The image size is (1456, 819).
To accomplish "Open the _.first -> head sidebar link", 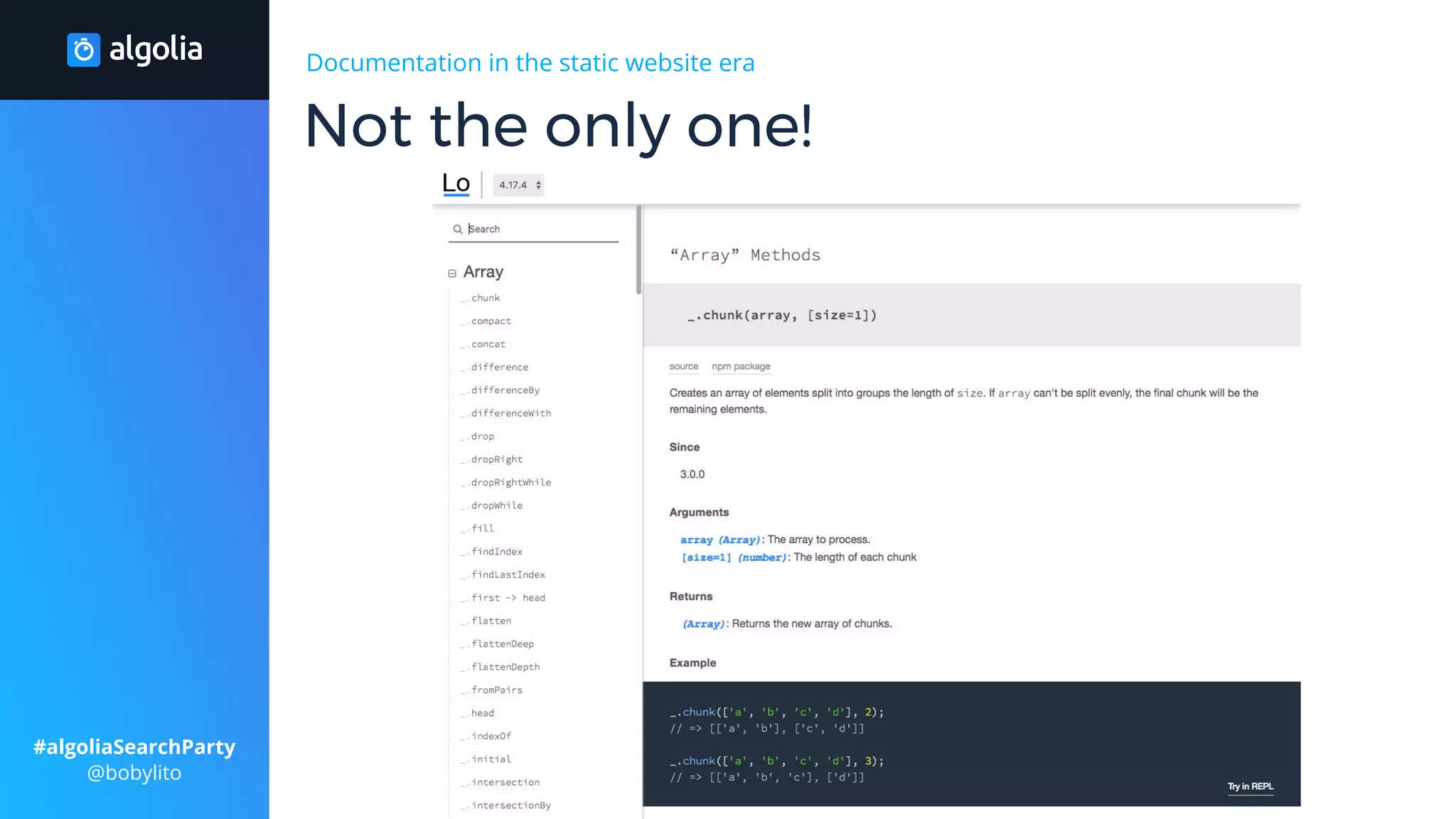I will 503,598.
